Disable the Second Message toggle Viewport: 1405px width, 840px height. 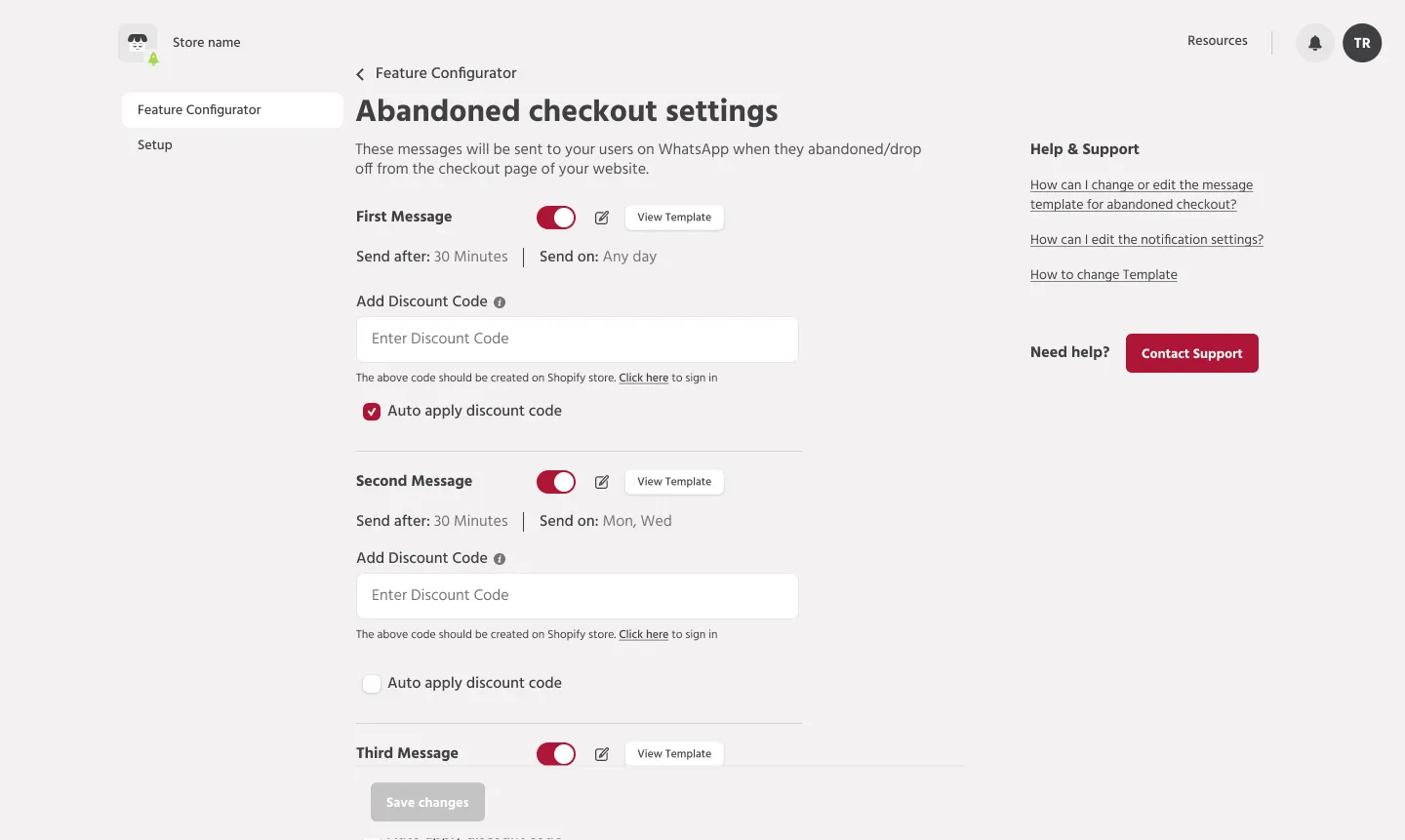(x=556, y=482)
